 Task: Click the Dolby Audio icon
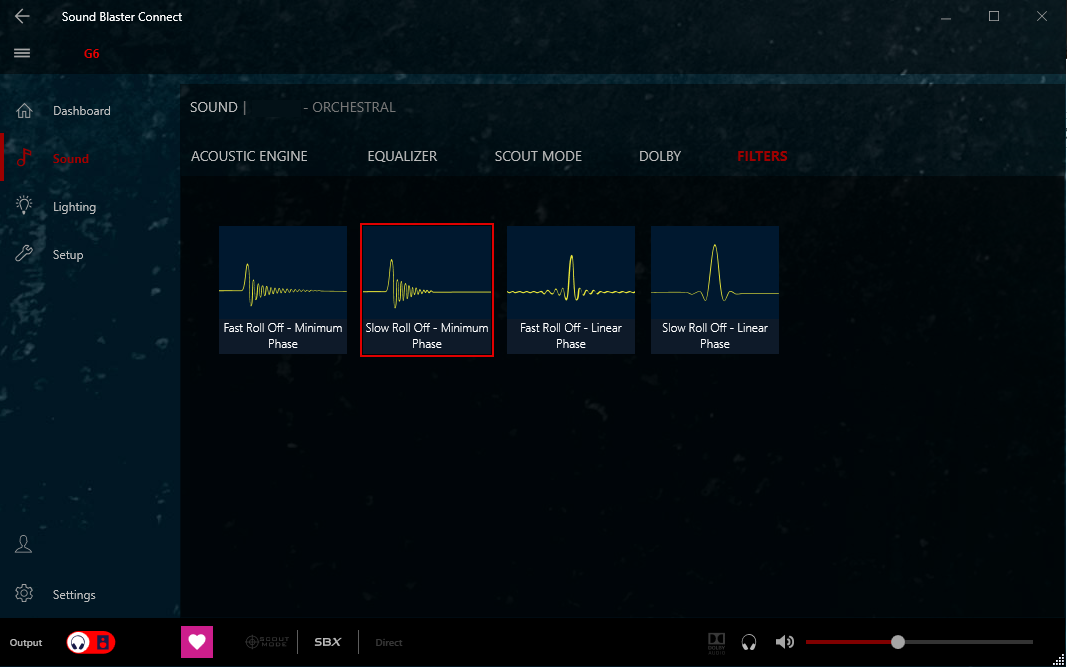coord(717,642)
